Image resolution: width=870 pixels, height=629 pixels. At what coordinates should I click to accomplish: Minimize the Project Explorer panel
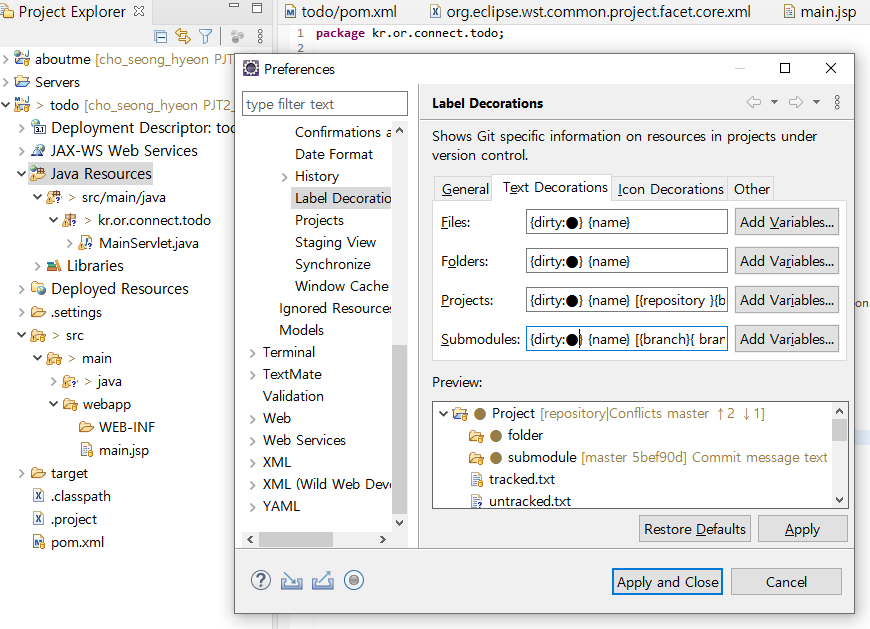tap(234, 6)
